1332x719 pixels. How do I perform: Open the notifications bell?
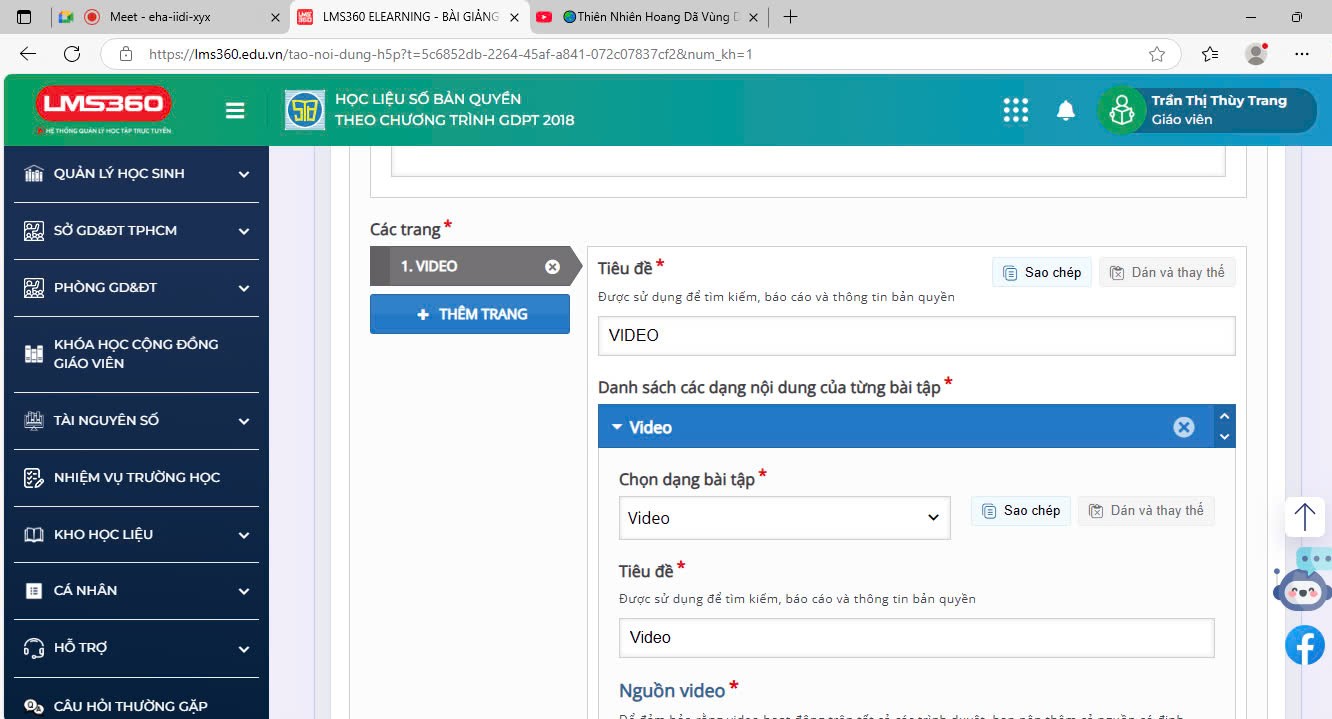tap(1066, 111)
